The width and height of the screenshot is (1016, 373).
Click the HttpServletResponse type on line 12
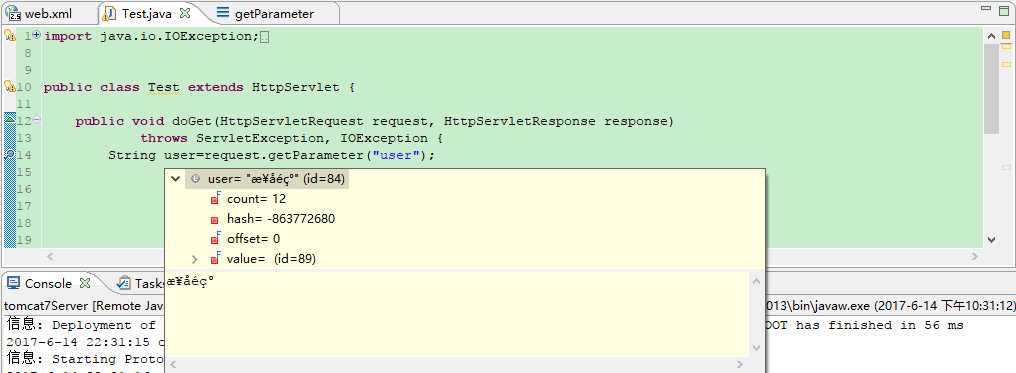(520, 121)
